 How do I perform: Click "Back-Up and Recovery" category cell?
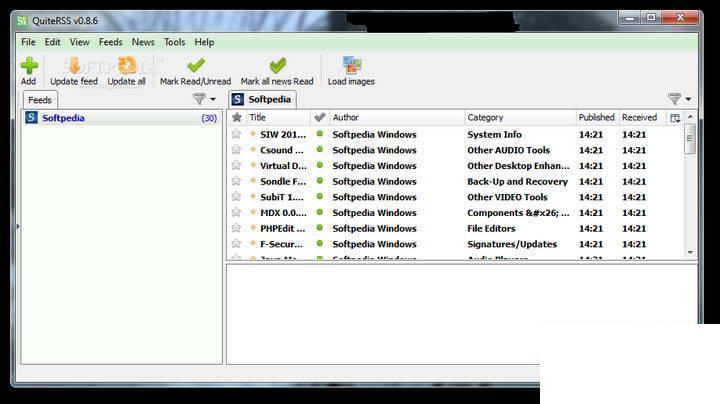pos(518,181)
